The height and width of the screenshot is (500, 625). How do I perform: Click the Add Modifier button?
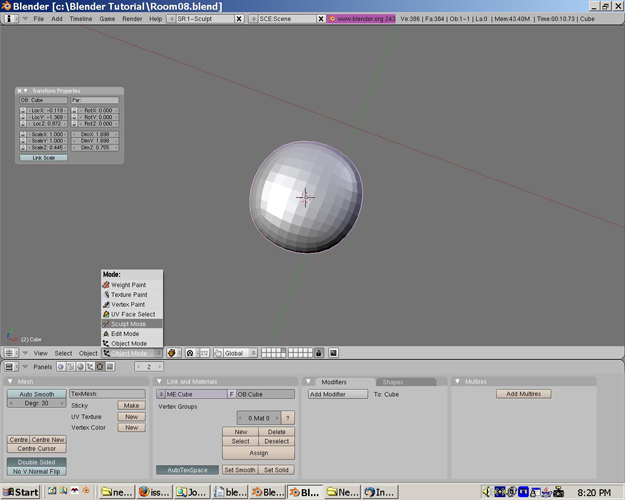[338, 394]
